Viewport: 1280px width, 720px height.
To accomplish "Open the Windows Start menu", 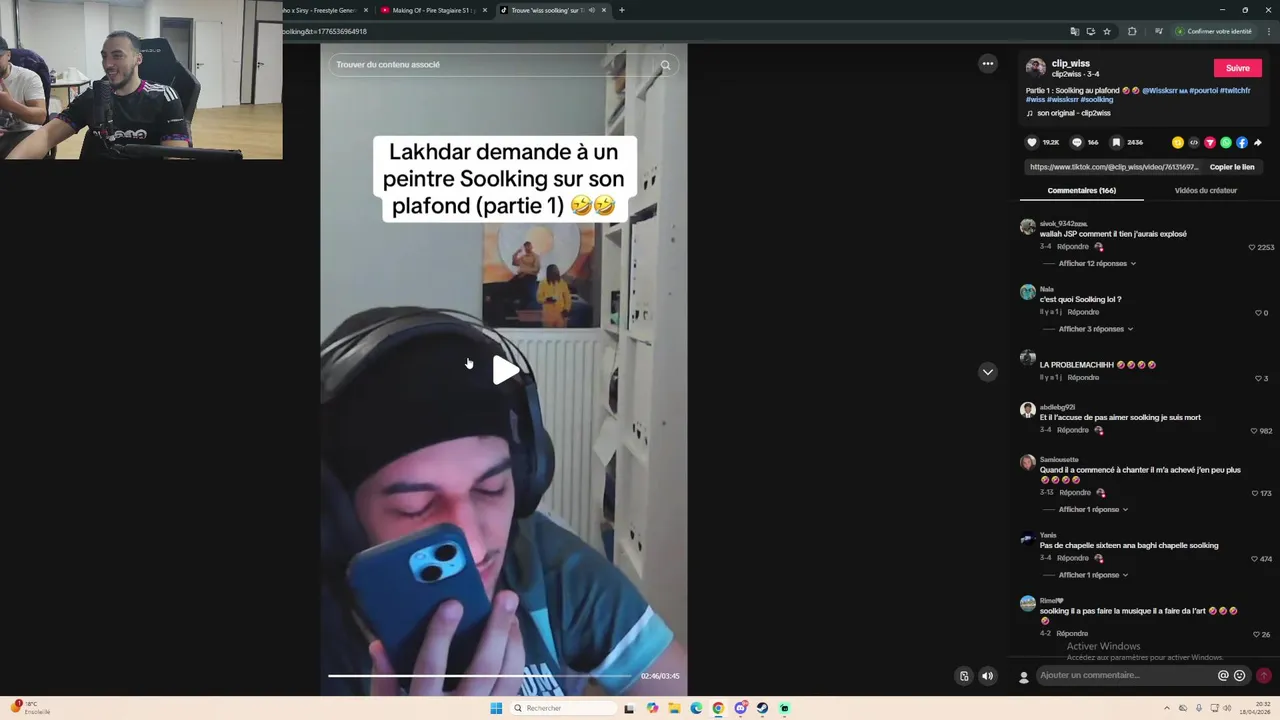I will click(496, 708).
